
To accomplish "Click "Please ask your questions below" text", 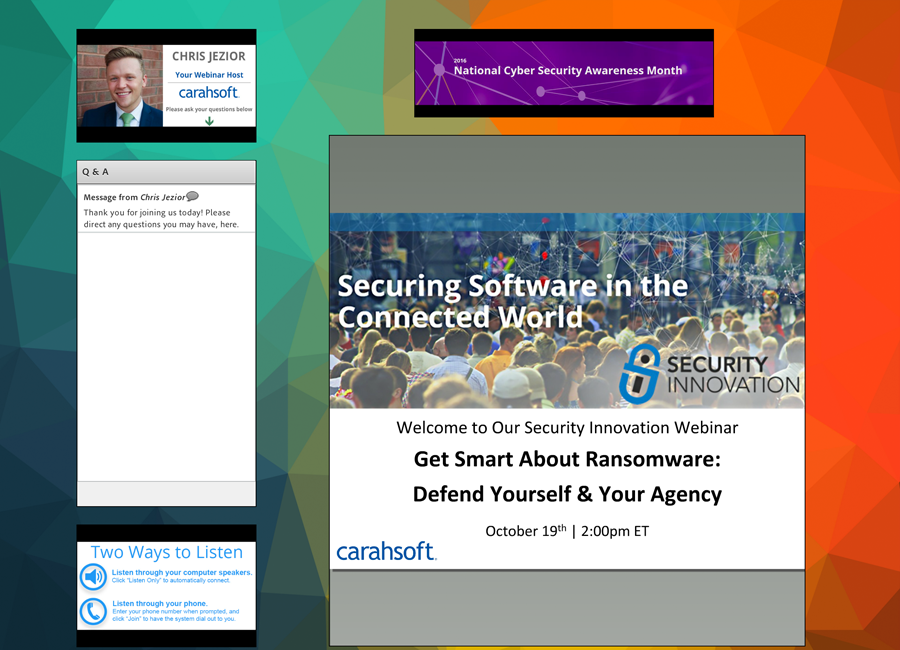I will coord(209,109).
